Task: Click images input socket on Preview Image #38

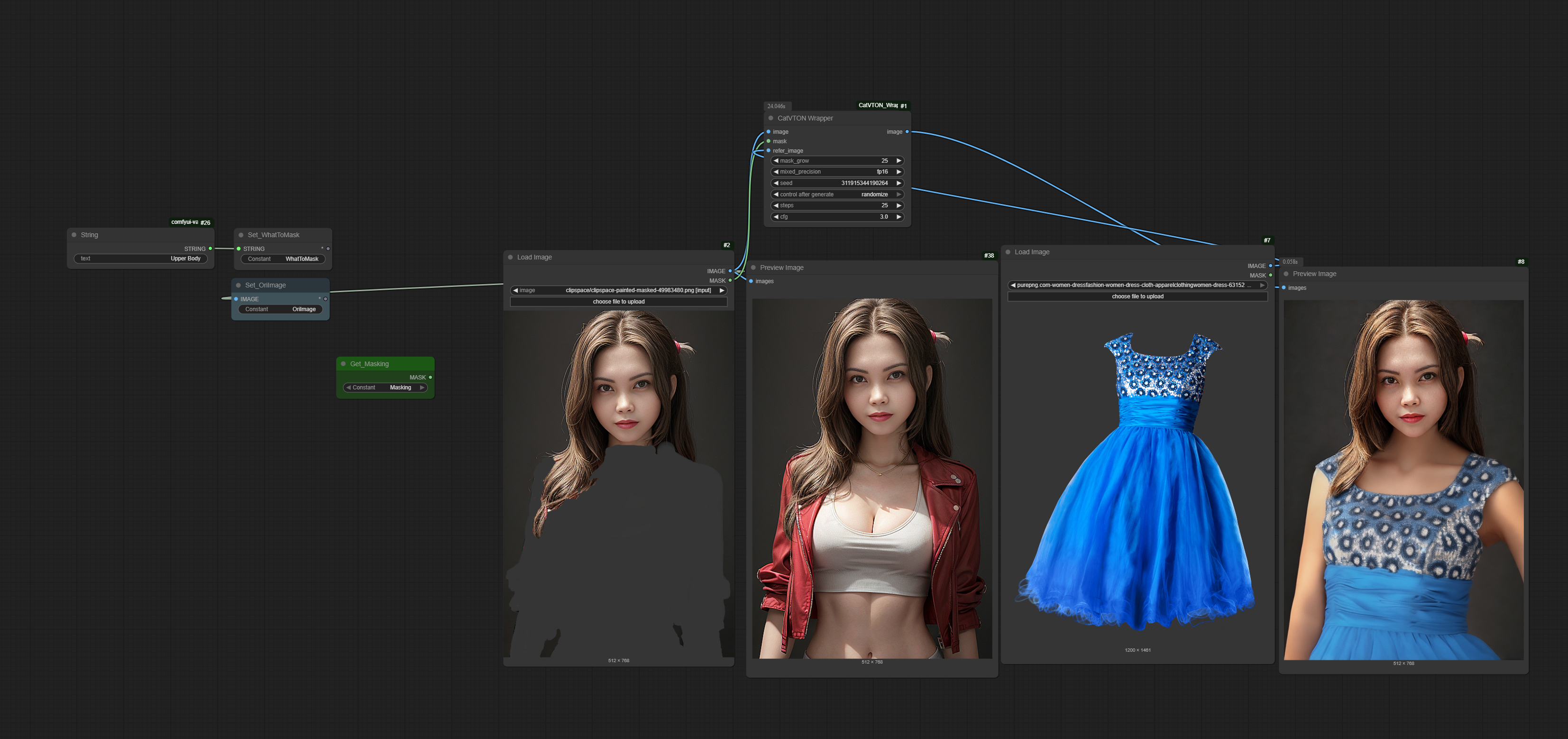Action: (751, 281)
